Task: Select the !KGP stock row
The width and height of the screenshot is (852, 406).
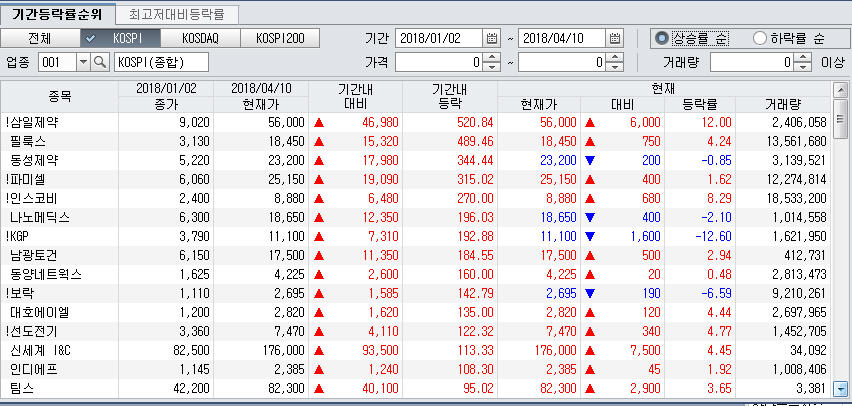Action: click(x=416, y=236)
